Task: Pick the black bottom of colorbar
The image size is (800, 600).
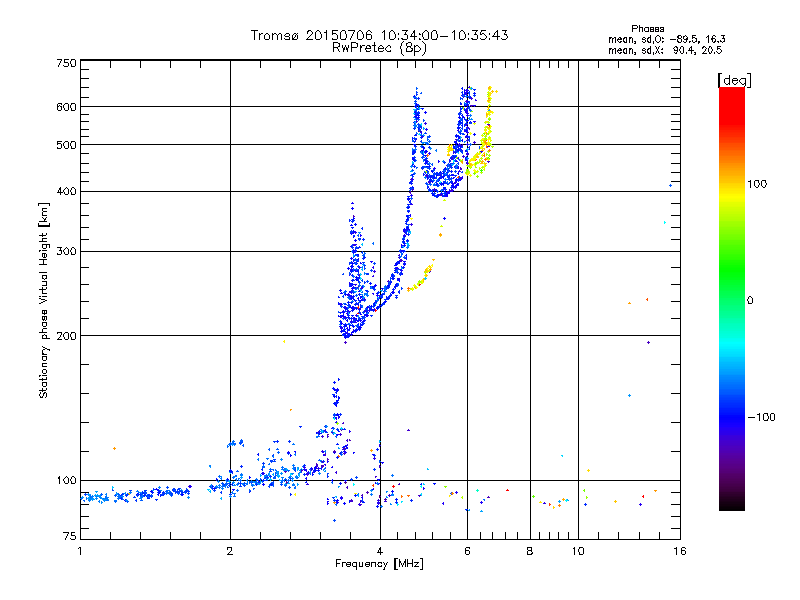Action: [x=732, y=503]
